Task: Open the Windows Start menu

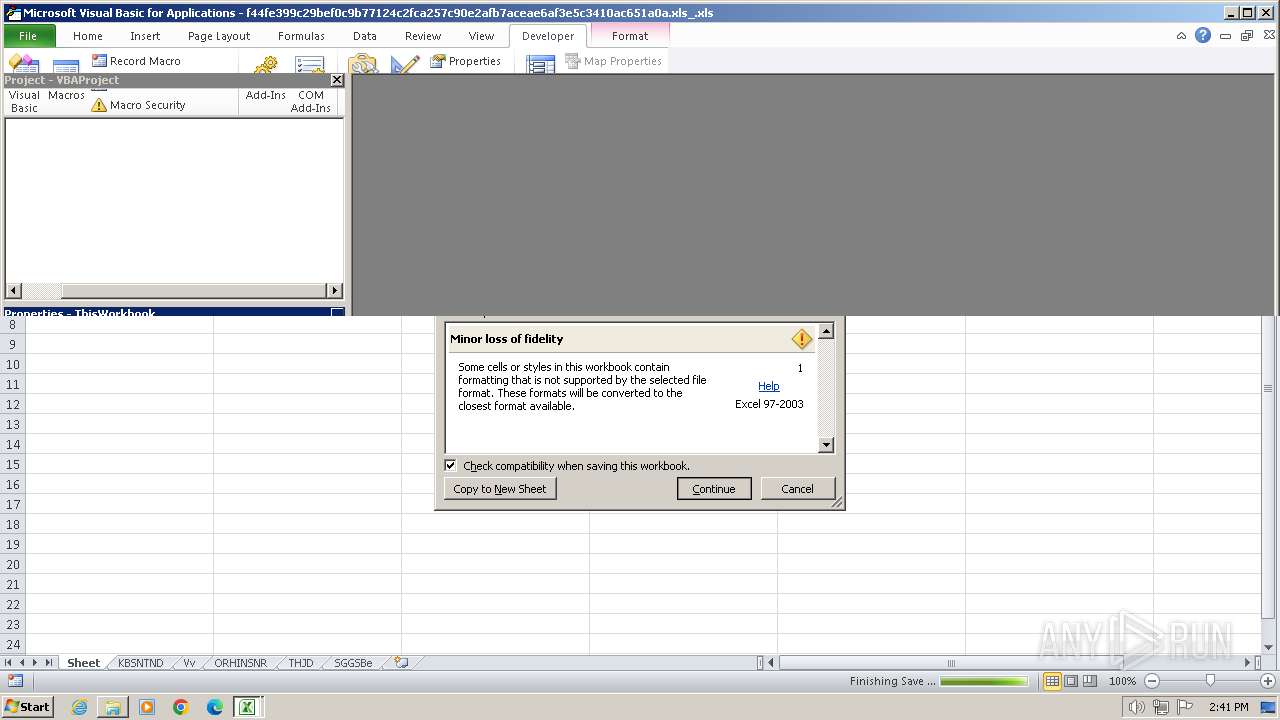Action: pos(27,707)
